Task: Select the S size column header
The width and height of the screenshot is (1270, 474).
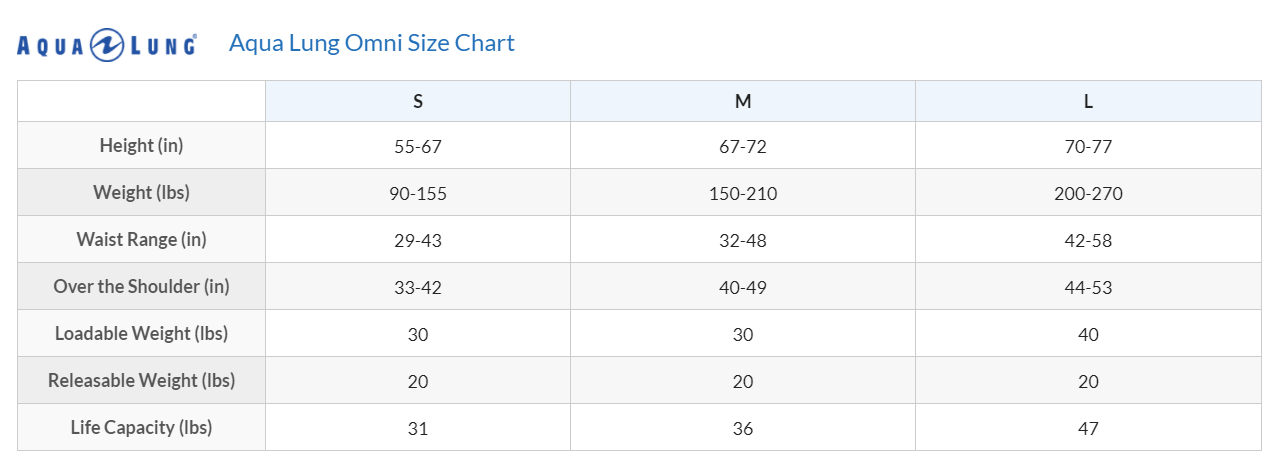Action: click(418, 101)
